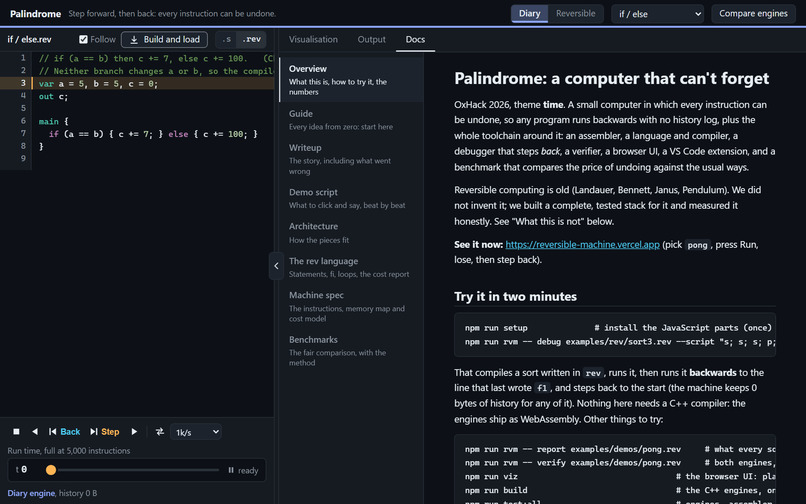The image size is (806, 504).
Task: Click the run forward play icon
Action: pyautogui.click(x=134, y=431)
